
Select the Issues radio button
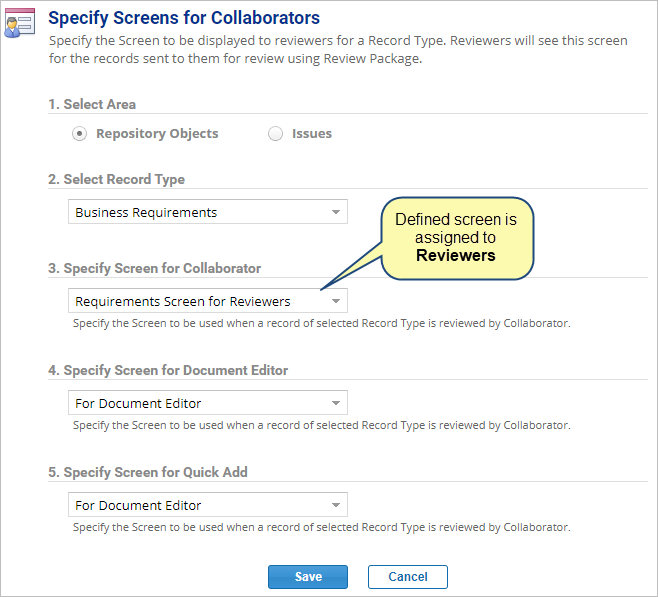275,134
